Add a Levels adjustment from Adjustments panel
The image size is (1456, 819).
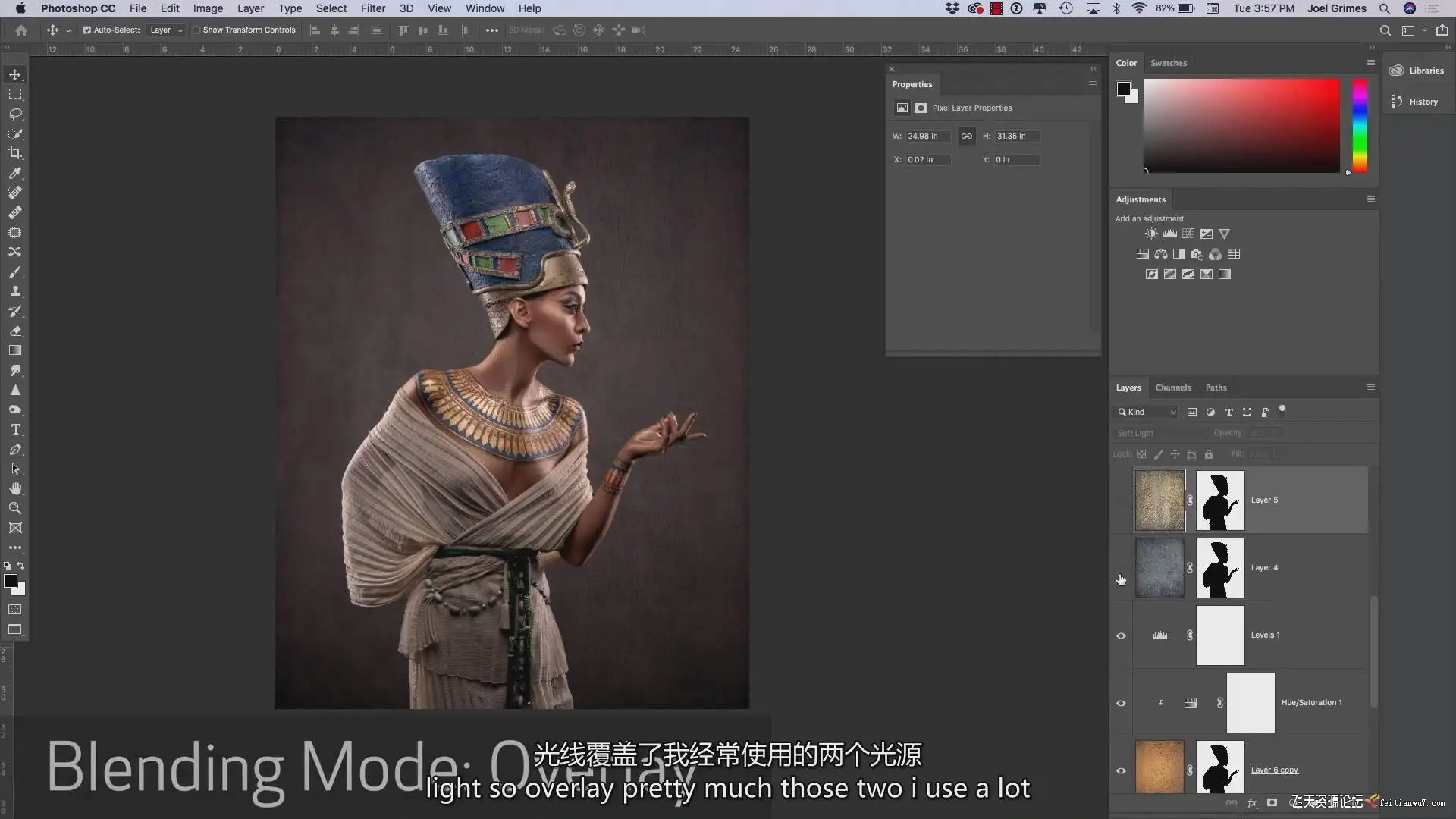coord(1170,234)
